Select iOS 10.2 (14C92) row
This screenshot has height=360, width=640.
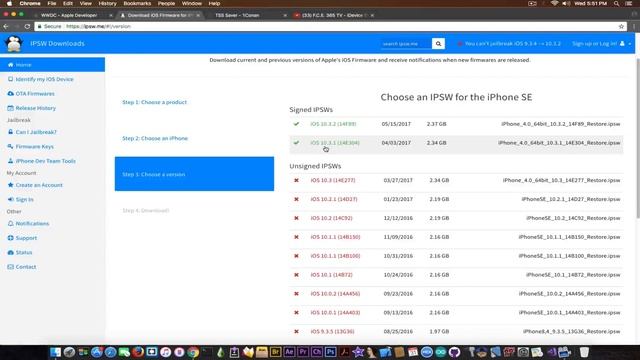coord(456,218)
